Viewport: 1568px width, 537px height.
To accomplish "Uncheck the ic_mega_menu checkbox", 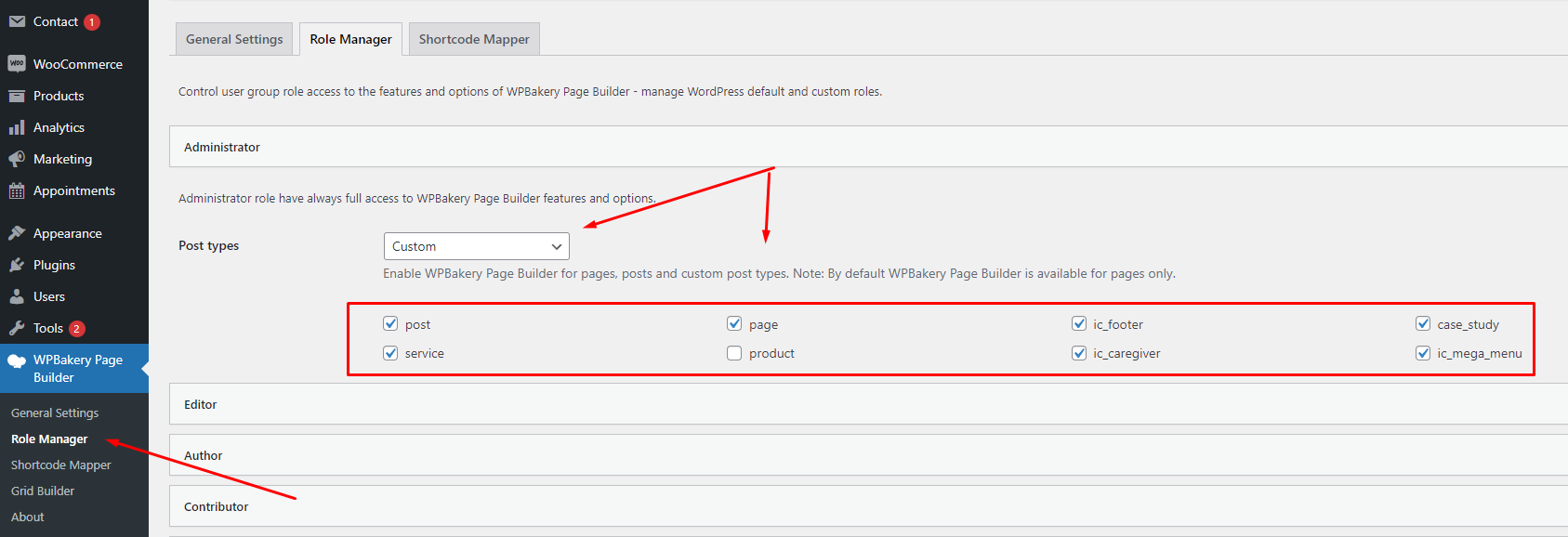I will pos(1423,353).
